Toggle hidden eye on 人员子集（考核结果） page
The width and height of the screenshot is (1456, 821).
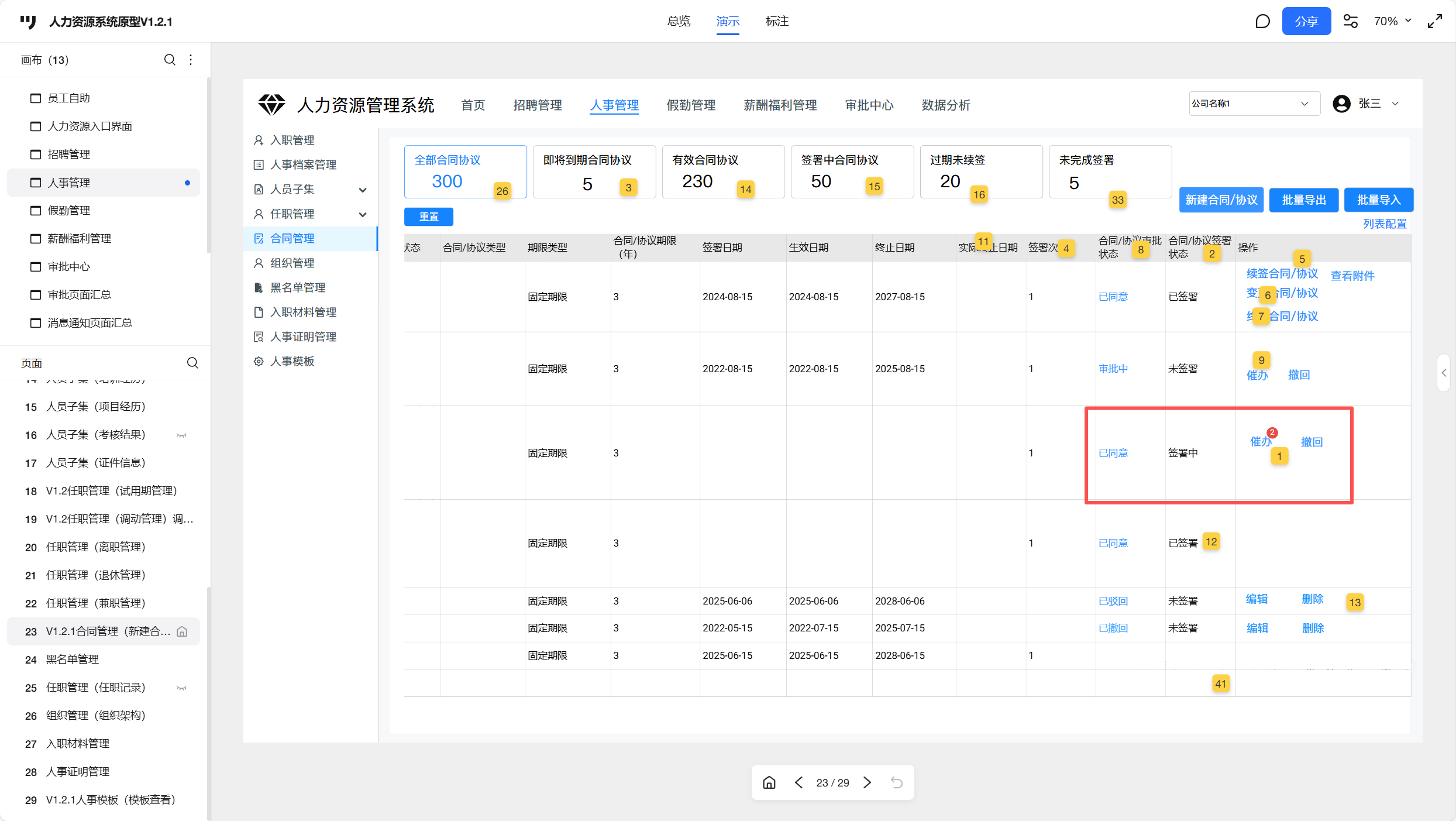[x=182, y=435]
